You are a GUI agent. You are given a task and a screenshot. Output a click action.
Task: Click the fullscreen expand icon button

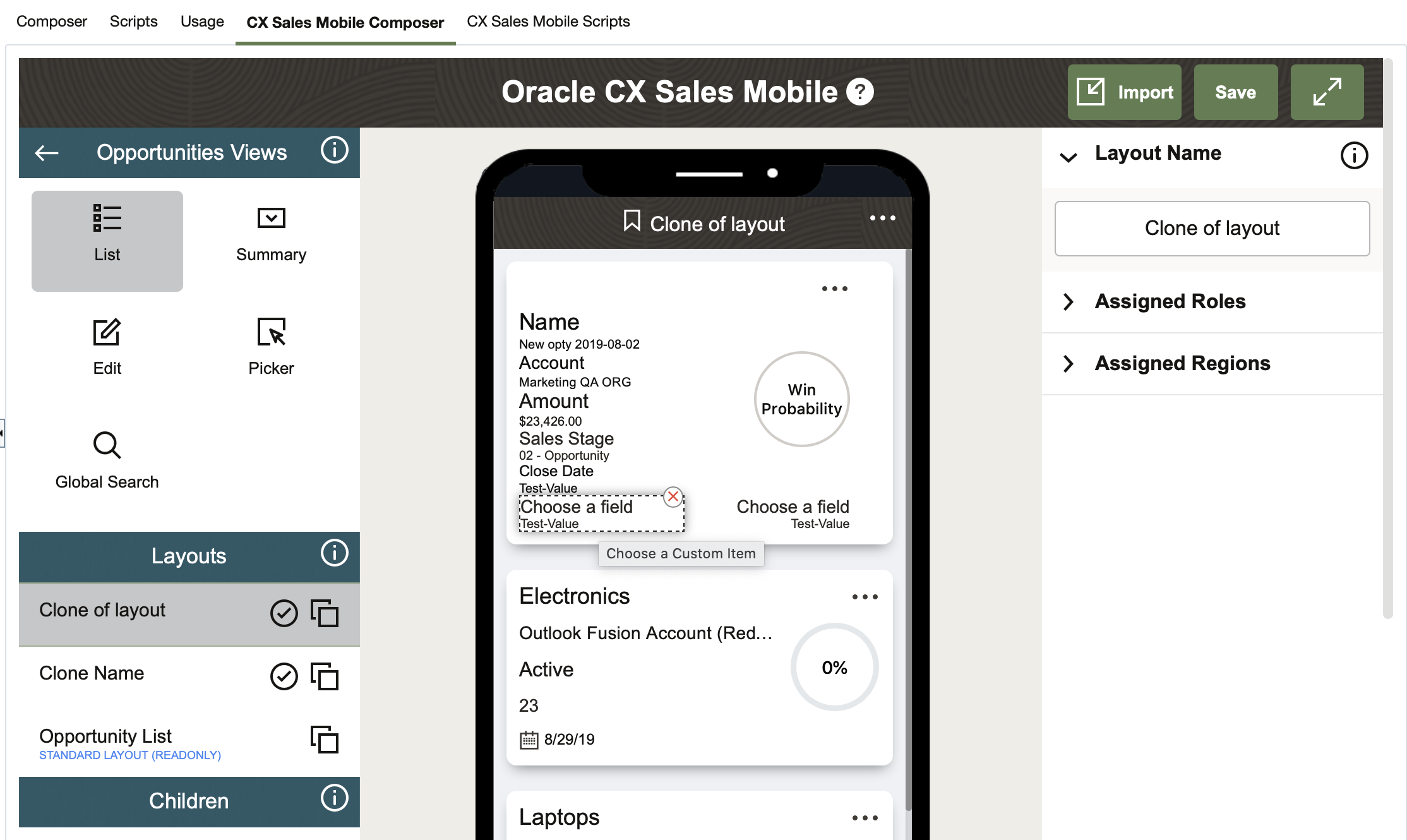[x=1326, y=92]
